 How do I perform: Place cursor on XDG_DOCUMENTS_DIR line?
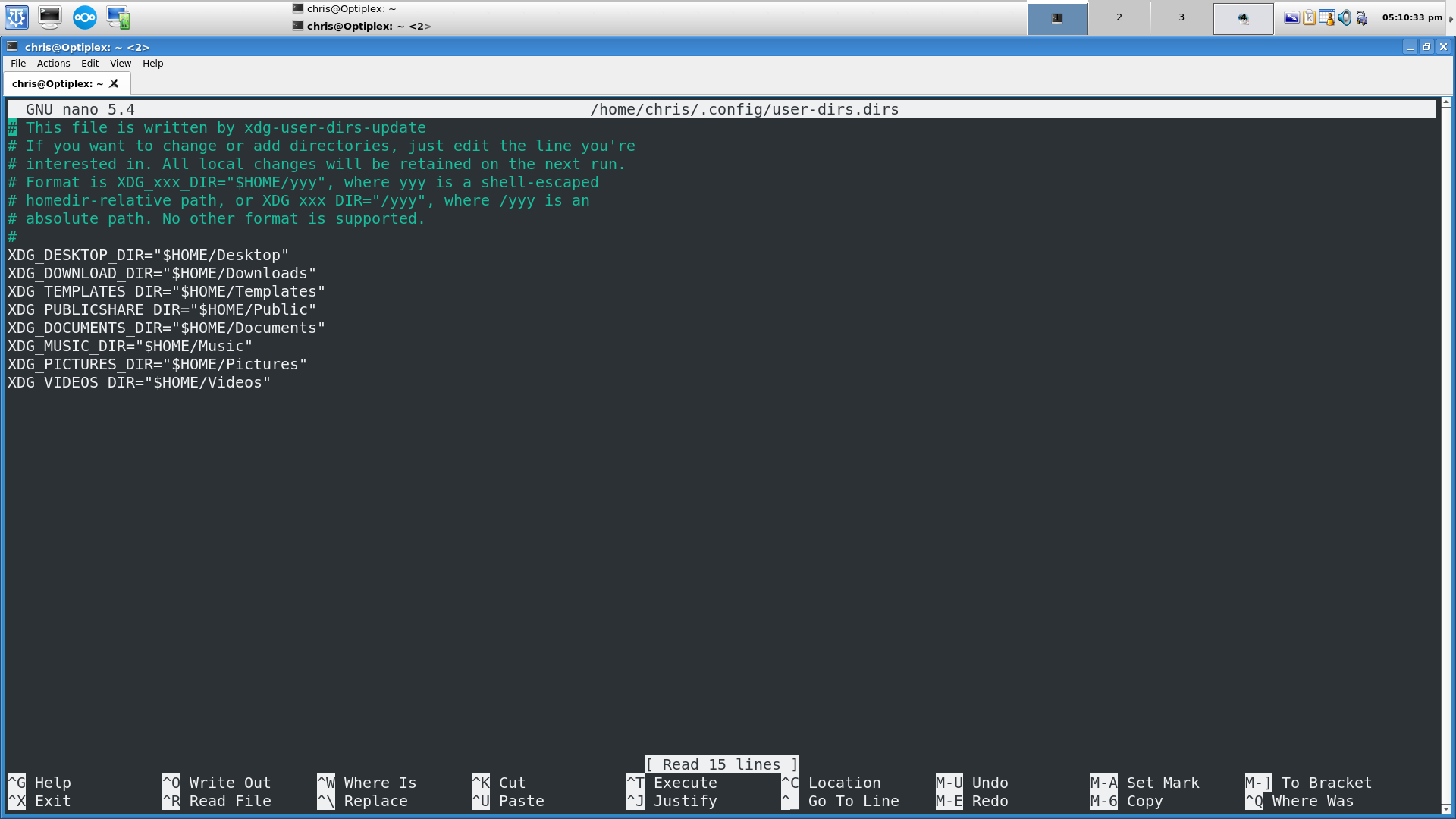[x=167, y=328]
